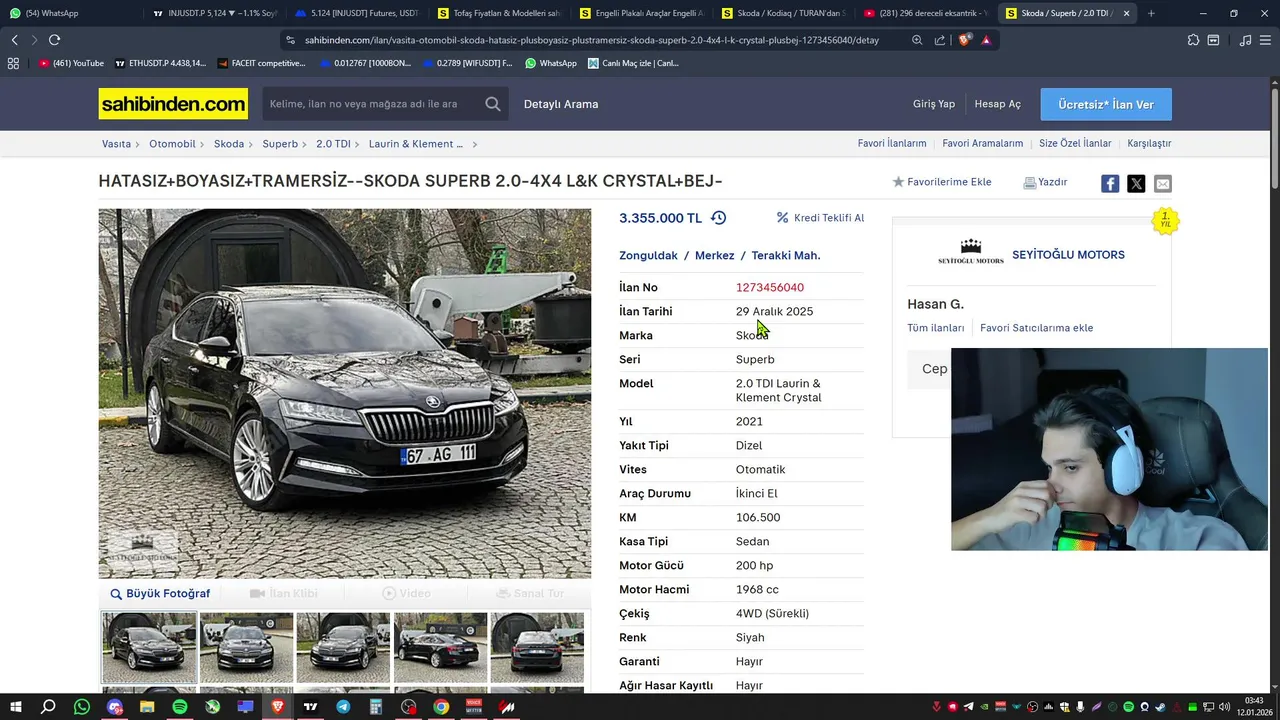
Task: Go to Vasıta breadcrumb
Action: [116, 144]
